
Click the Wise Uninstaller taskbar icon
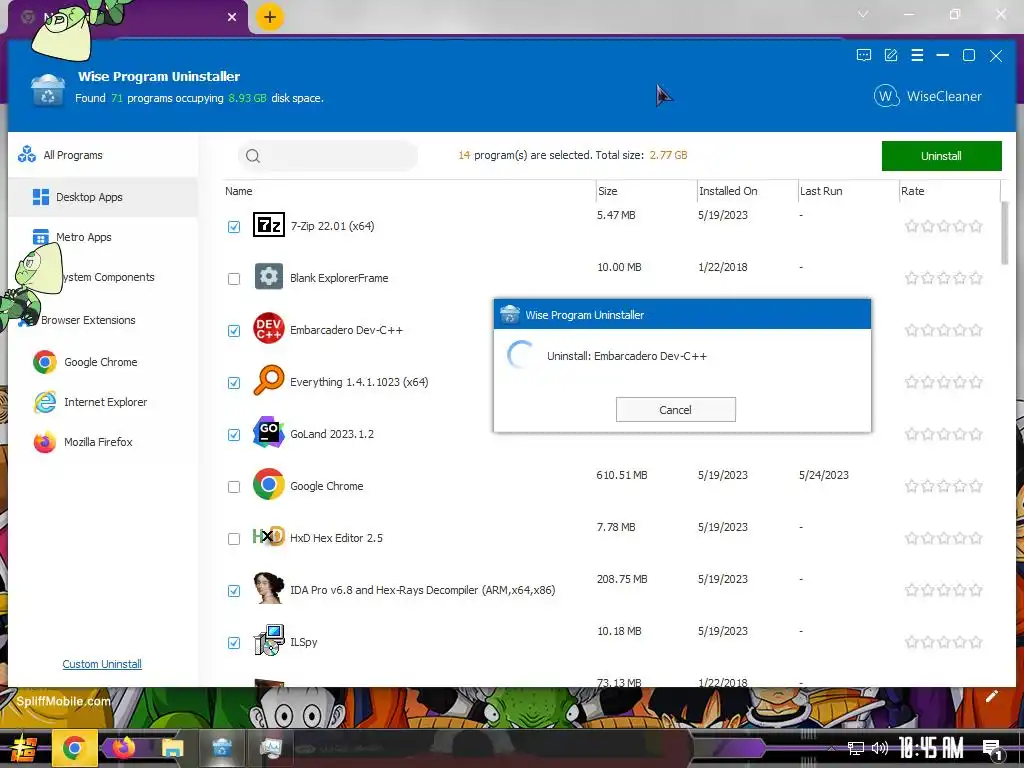point(222,748)
